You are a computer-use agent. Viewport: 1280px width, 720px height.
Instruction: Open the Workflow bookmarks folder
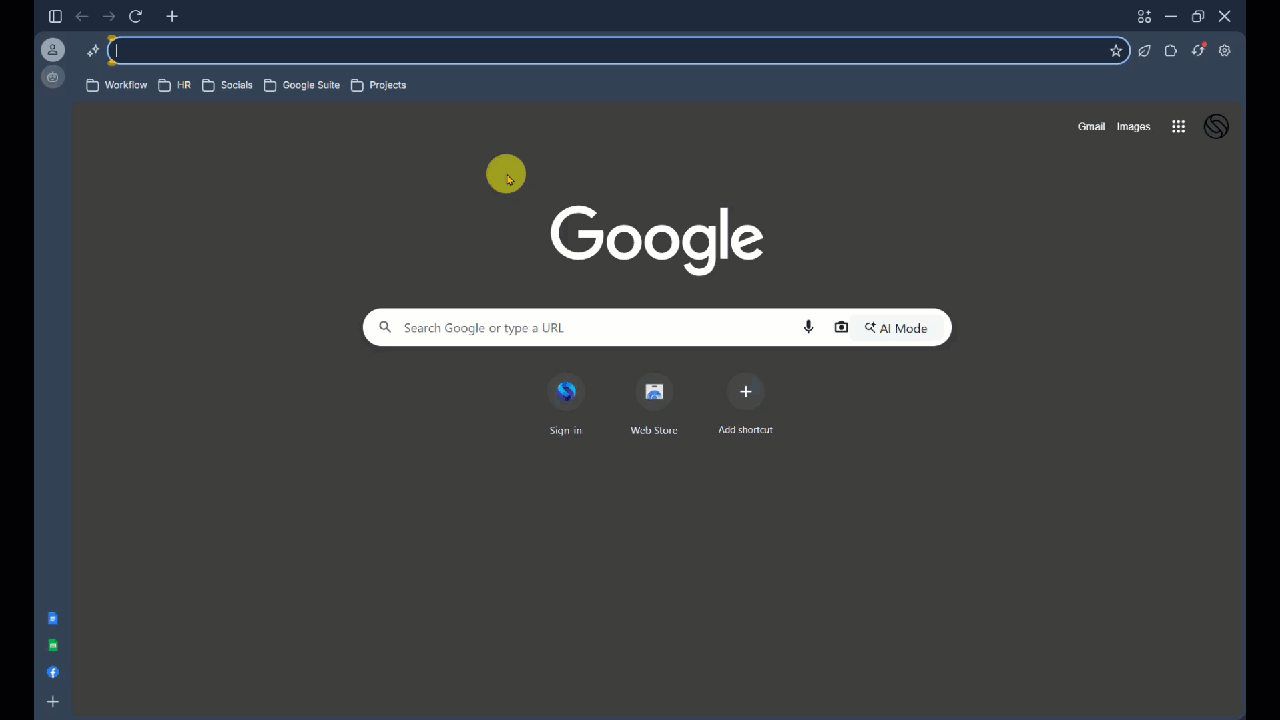tap(117, 85)
